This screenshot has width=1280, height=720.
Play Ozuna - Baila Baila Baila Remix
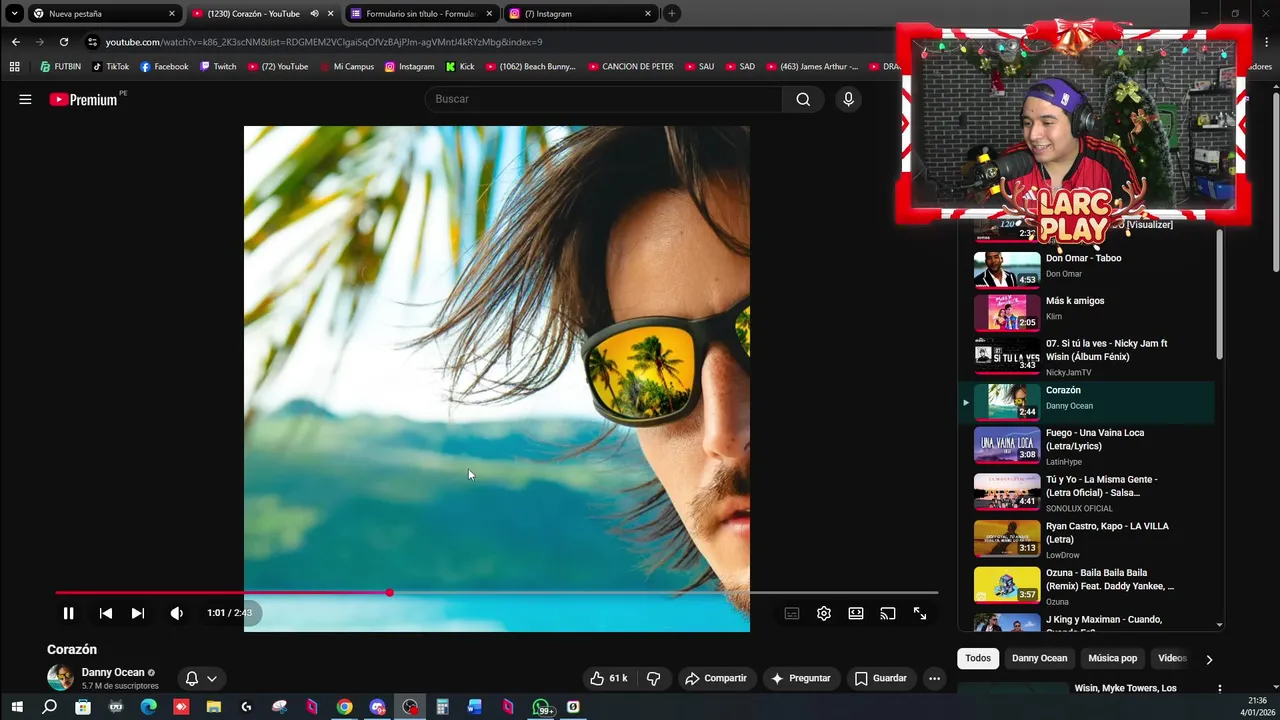point(1086,586)
